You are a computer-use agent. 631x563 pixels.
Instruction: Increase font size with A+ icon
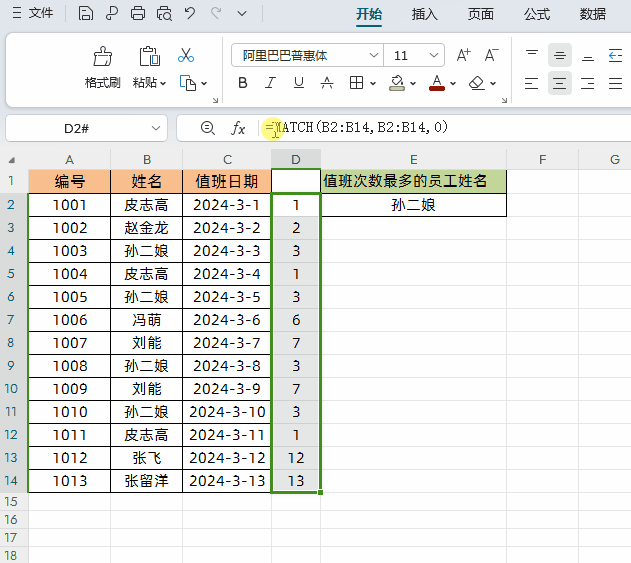[x=463, y=56]
